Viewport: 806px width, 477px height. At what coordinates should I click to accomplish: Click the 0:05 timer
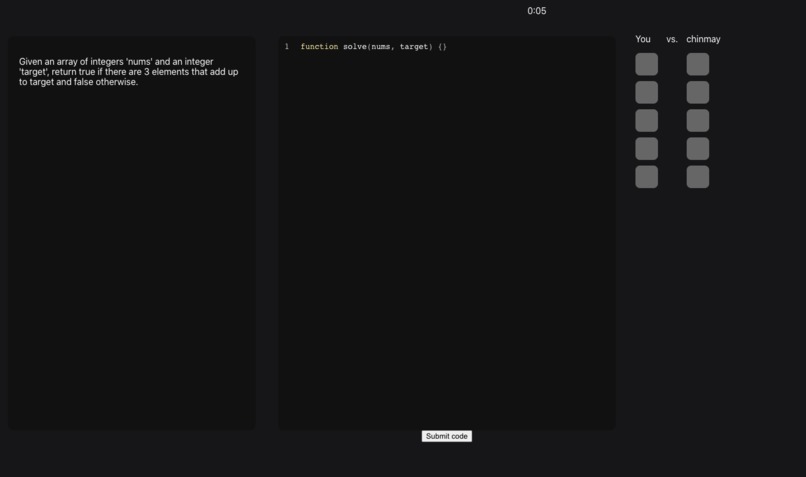536,11
